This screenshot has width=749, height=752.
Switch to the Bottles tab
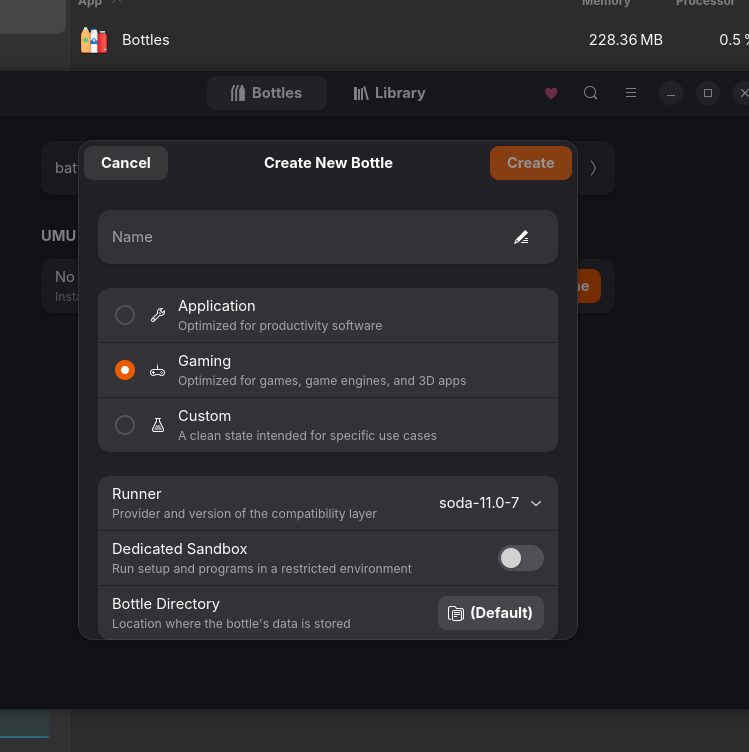point(267,93)
